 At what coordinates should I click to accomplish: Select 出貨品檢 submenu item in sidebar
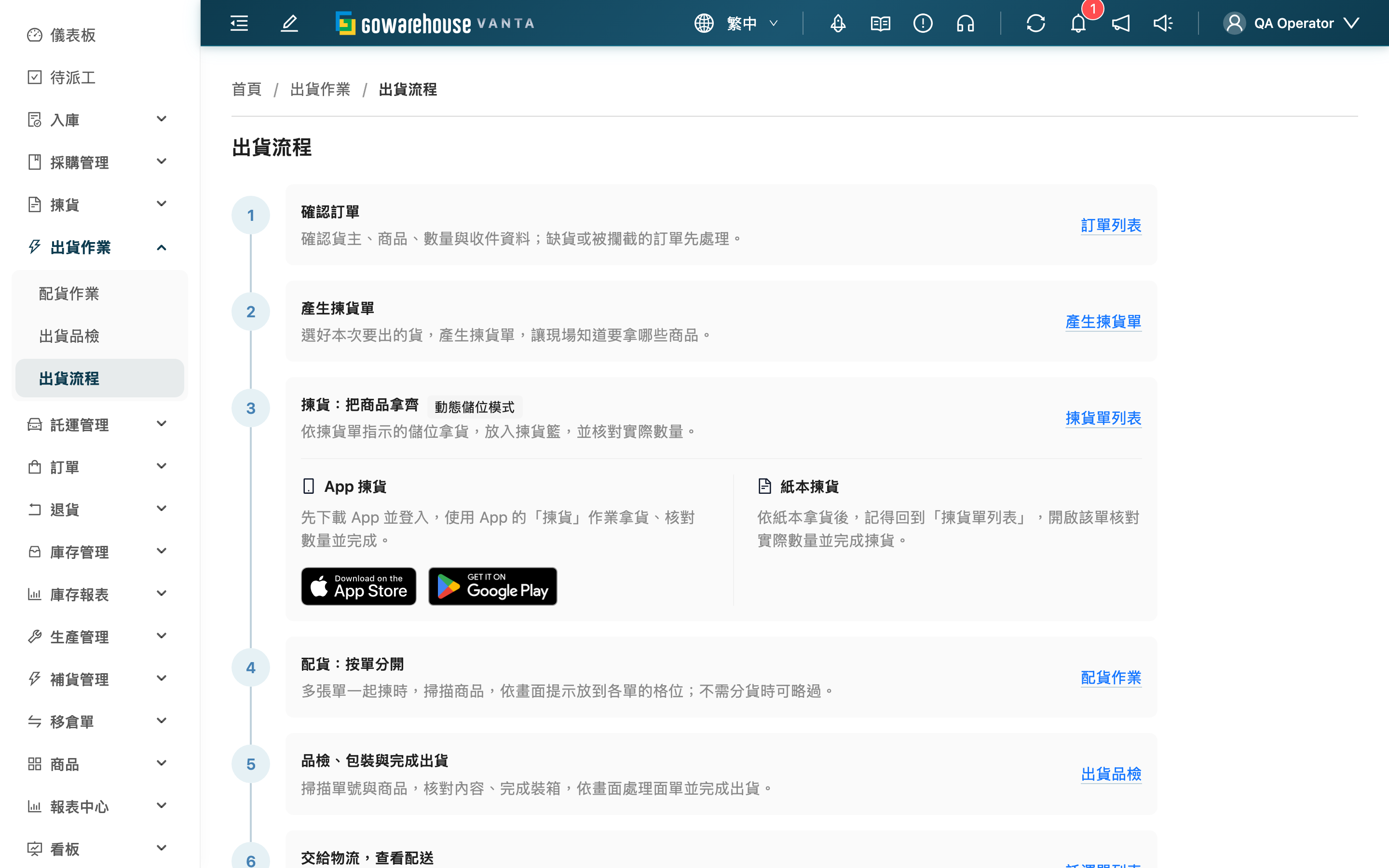tap(100, 336)
